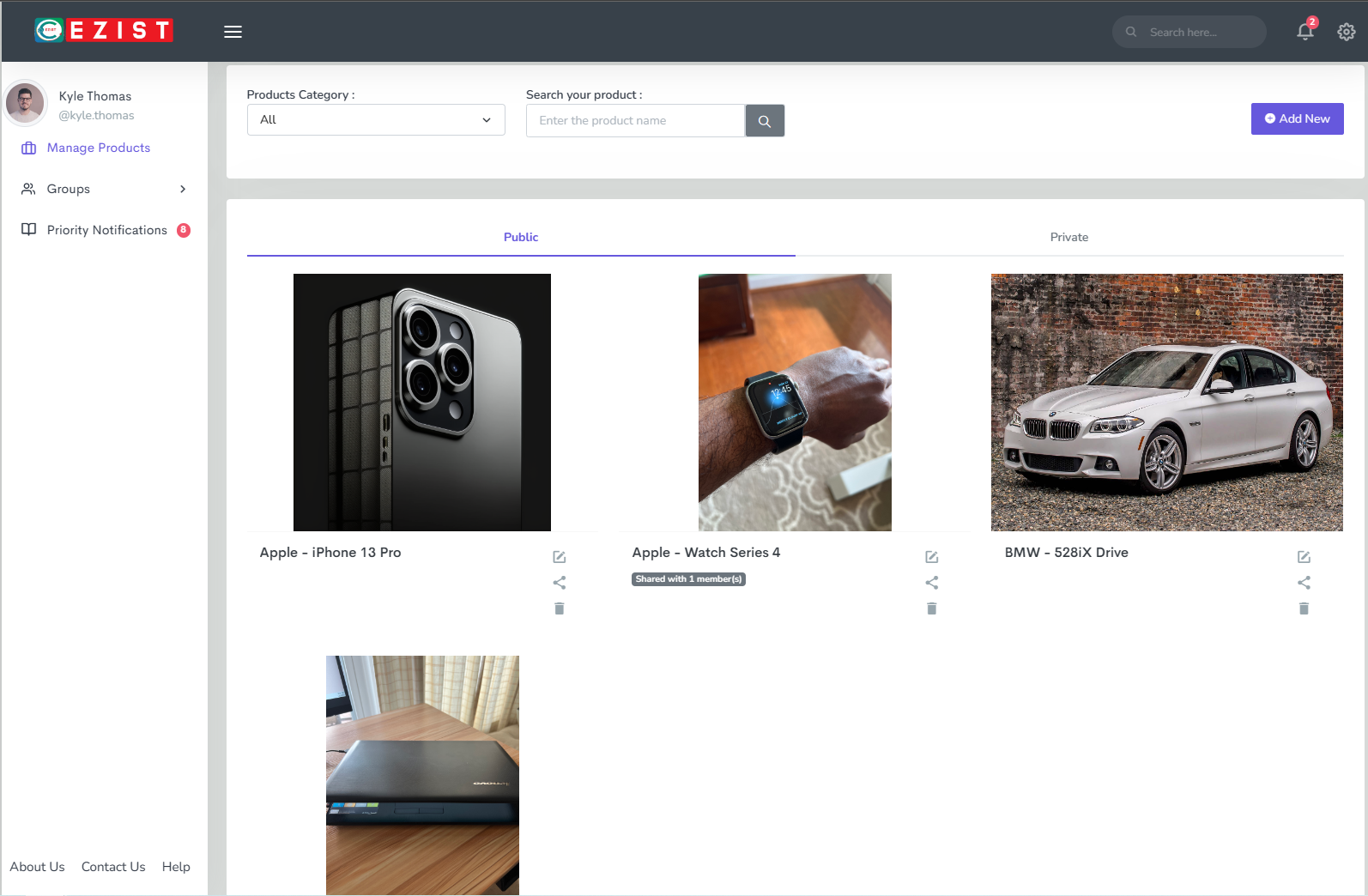This screenshot has height=896, width=1368.
Task: Click the product search magnifier button
Action: tap(765, 121)
